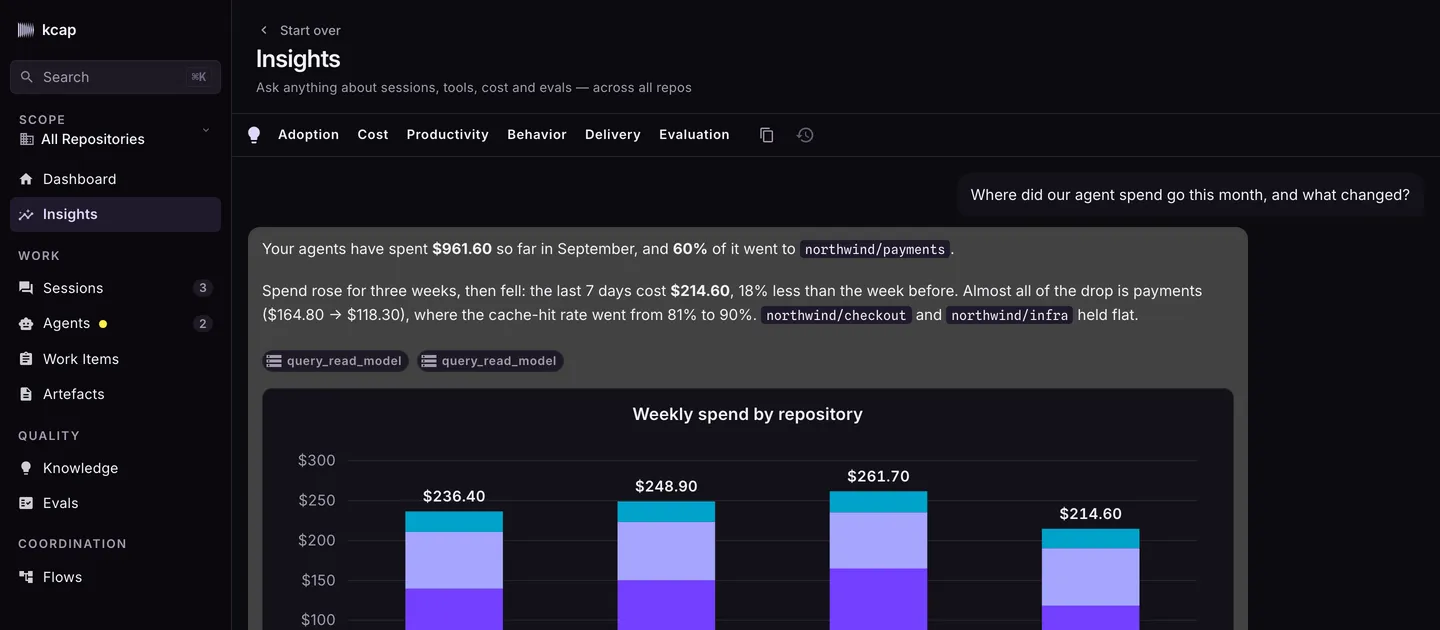Click the purple segment of $248.90 bar
This screenshot has height=630, width=1440.
(666, 605)
